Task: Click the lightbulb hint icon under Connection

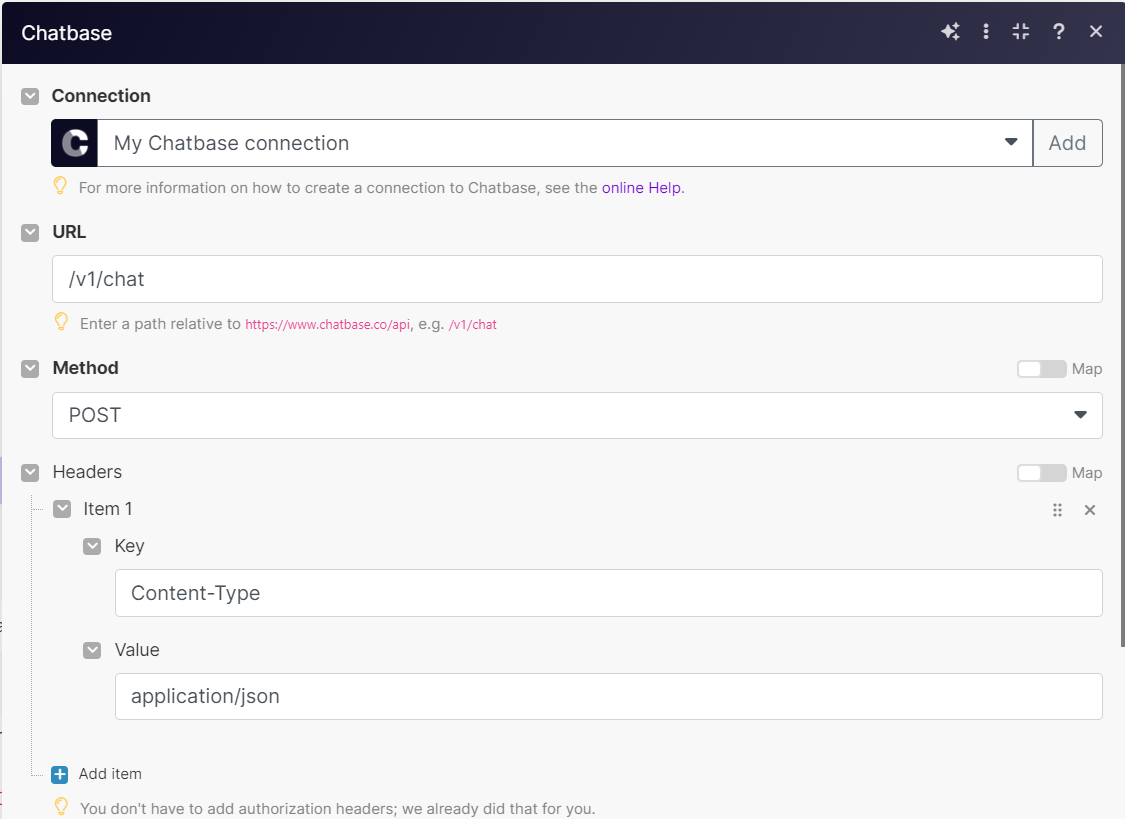Action: pos(61,186)
